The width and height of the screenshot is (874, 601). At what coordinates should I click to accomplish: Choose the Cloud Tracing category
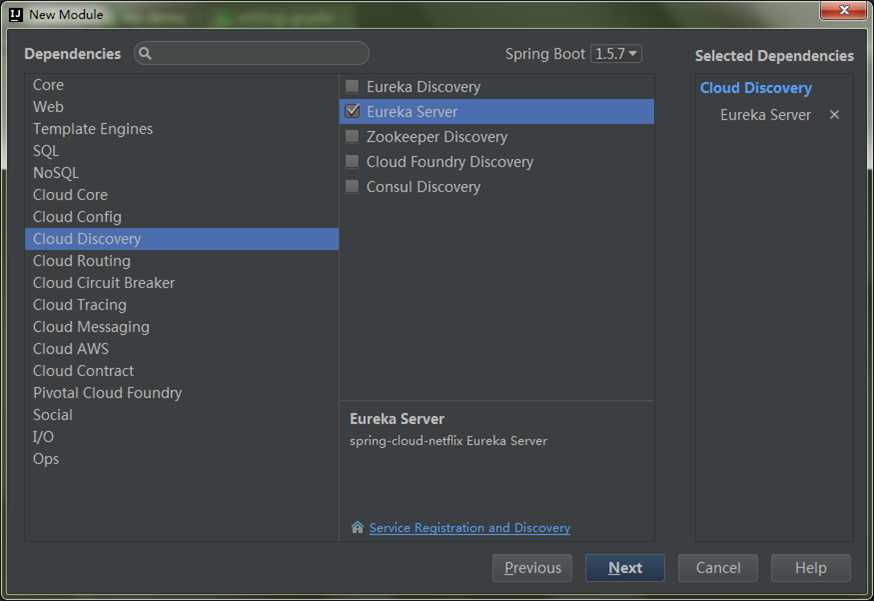[x=182, y=305]
